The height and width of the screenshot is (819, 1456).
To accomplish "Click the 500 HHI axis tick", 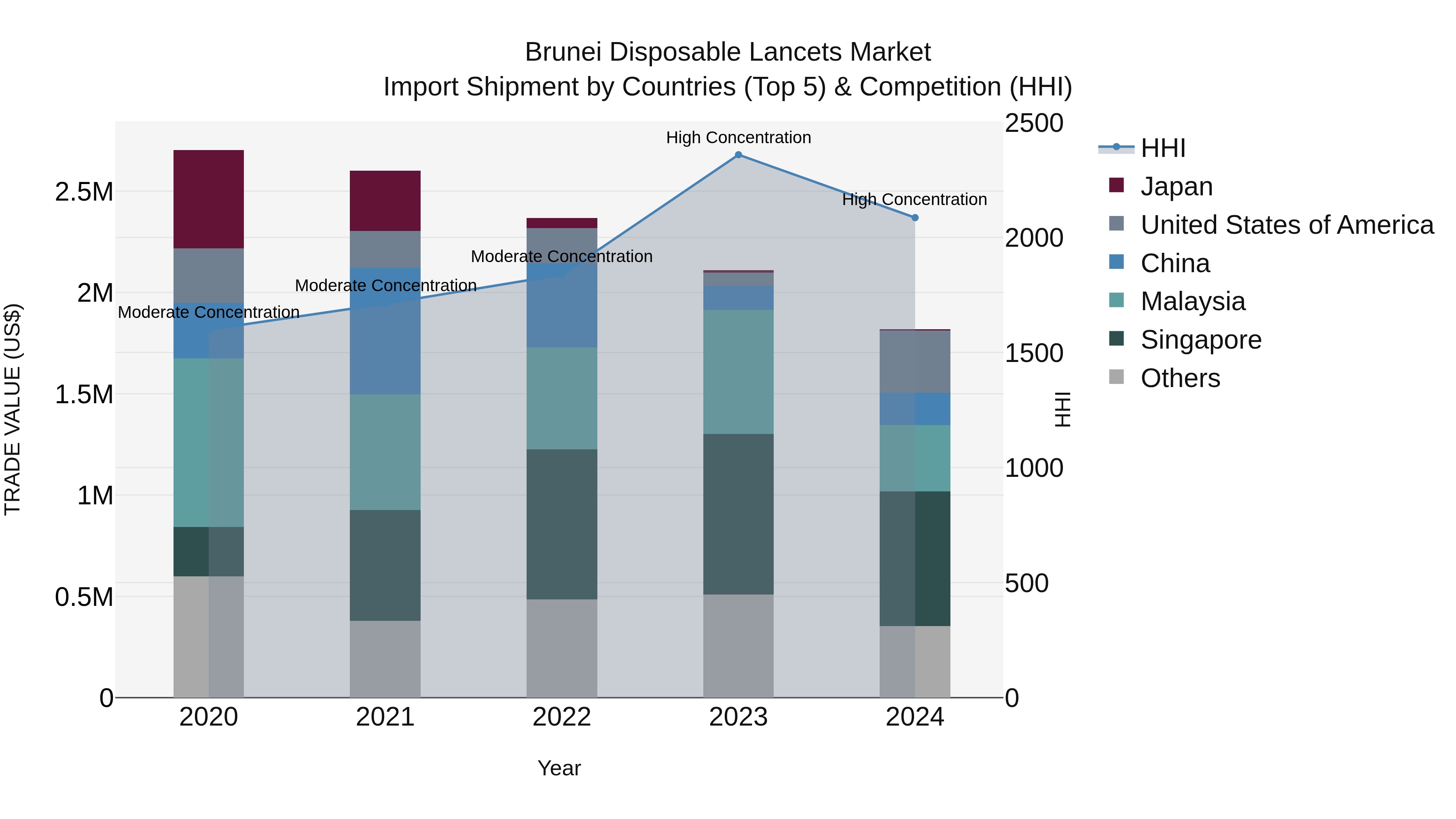I will (x=1026, y=583).
